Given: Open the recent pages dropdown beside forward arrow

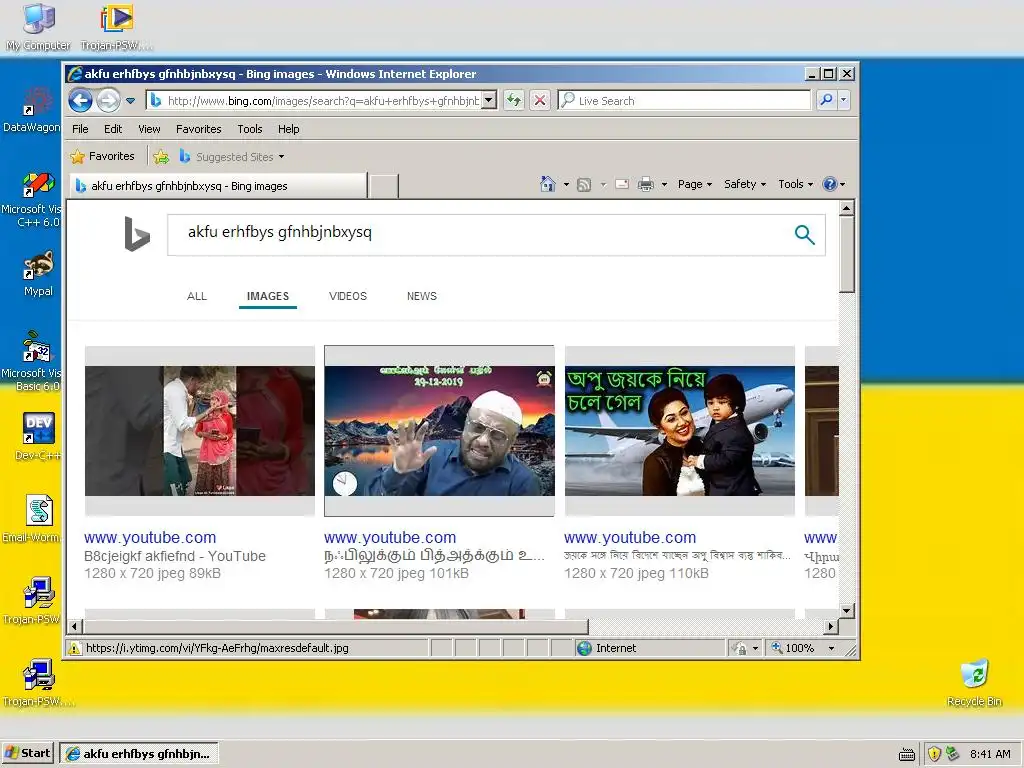Looking at the screenshot, I should click(131, 101).
